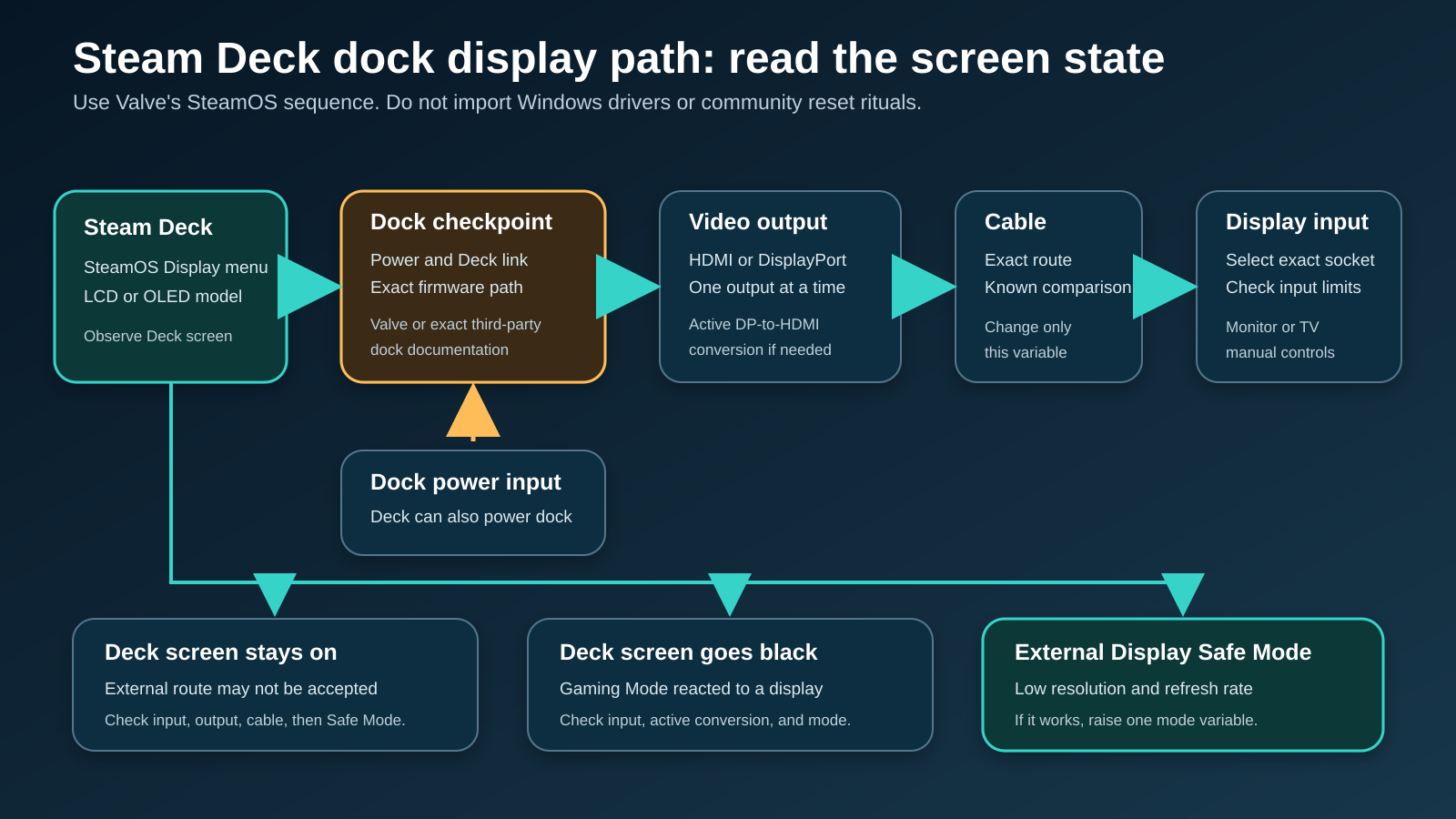Select 'Low resolution and refresh rate'
Viewport: 1456px width, 819px height.
pyautogui.click(x=1133, y=689)
